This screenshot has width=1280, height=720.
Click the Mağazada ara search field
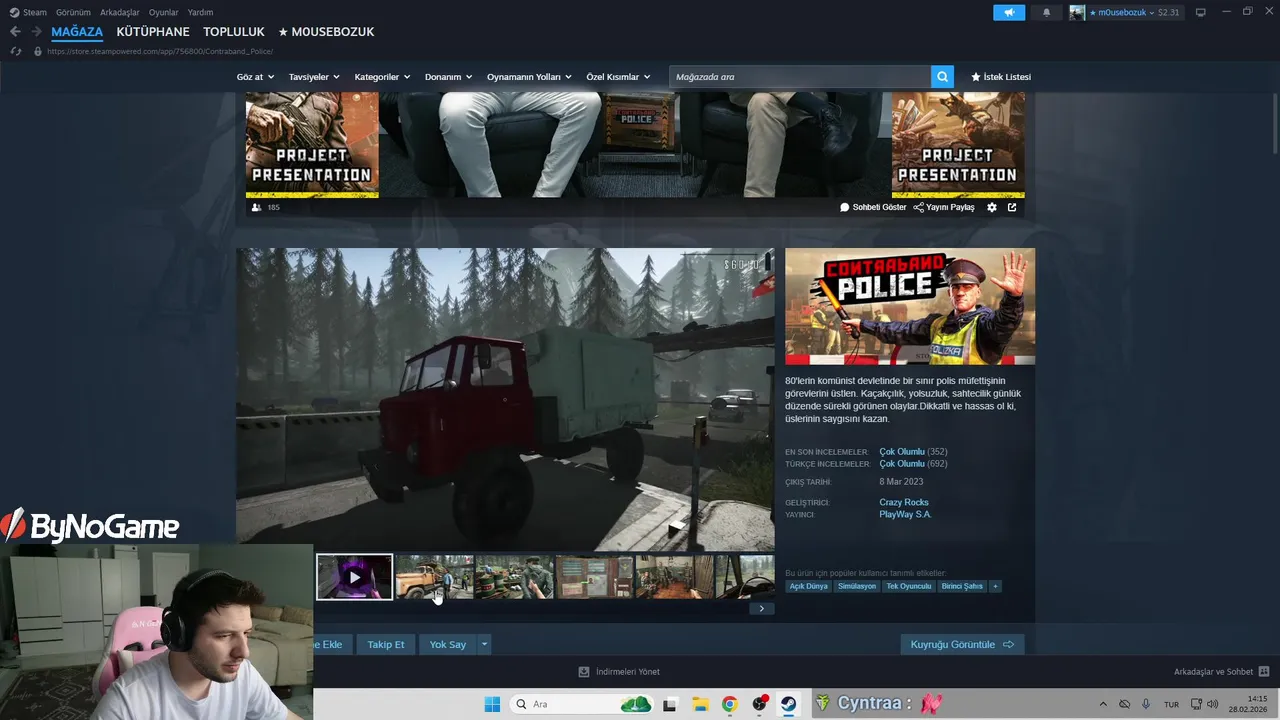pos(800,77)
